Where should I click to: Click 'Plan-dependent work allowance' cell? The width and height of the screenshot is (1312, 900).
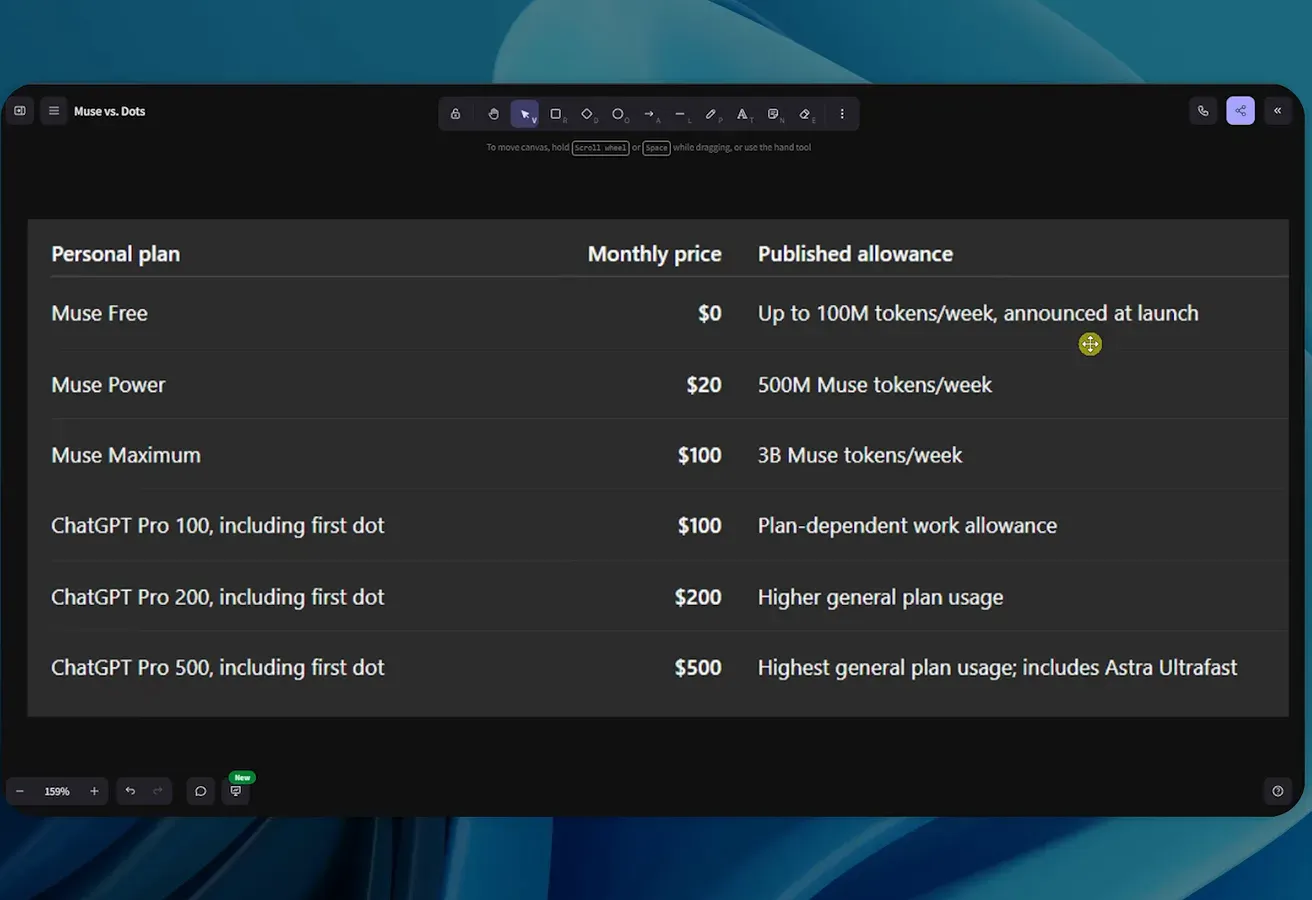tap(907, 525)
